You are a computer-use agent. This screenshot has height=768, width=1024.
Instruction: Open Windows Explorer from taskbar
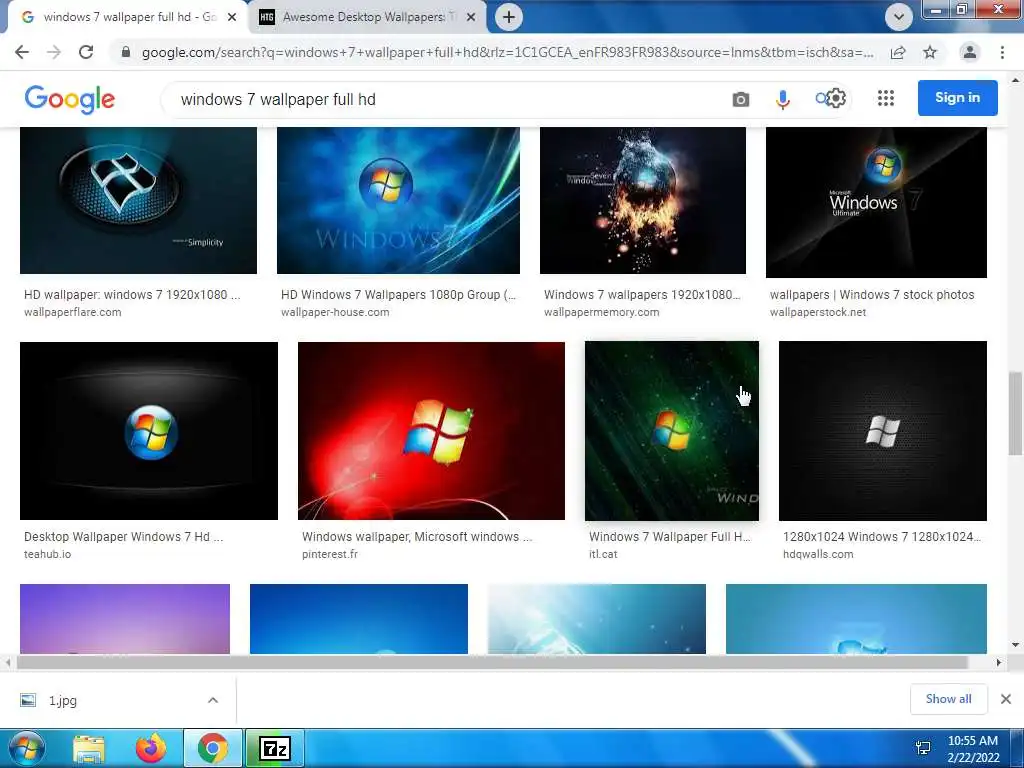[89, 748]
